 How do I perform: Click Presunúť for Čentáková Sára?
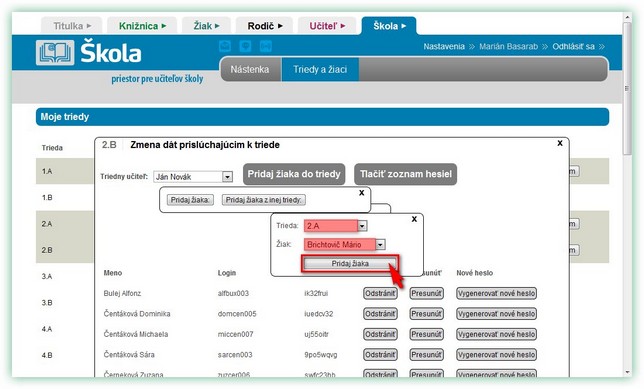427,354
